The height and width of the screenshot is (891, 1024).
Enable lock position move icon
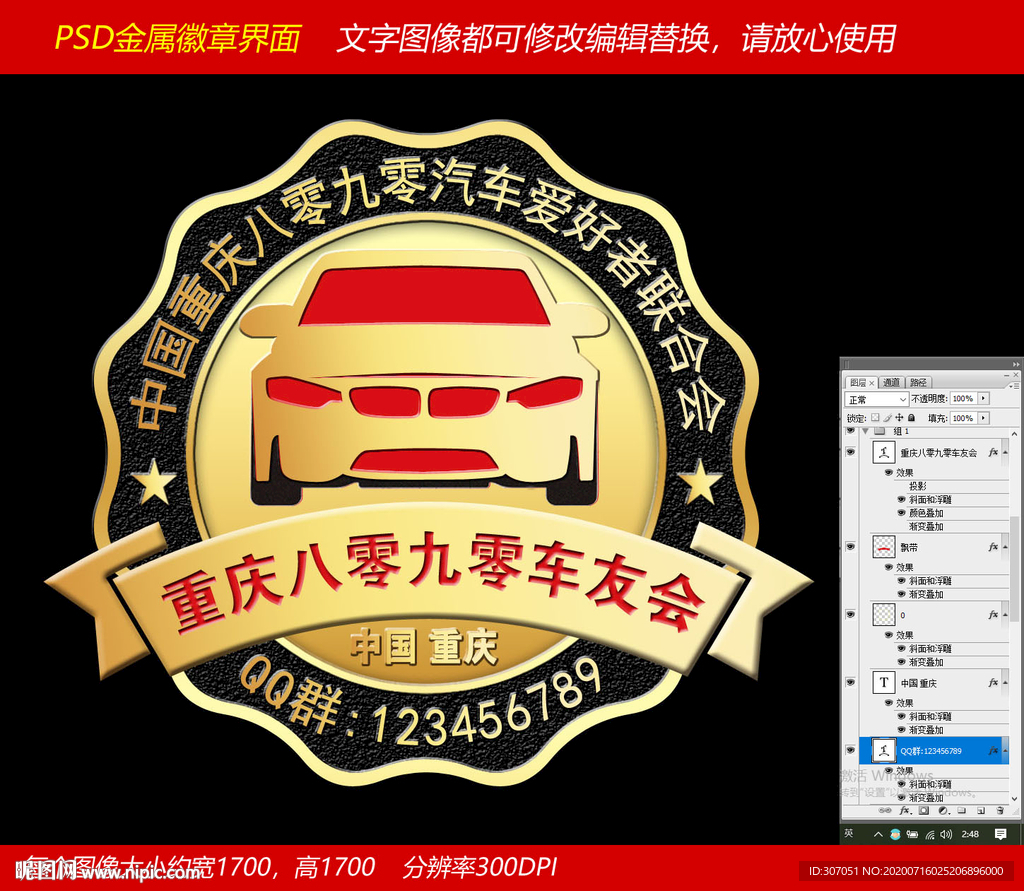point(899,417)
